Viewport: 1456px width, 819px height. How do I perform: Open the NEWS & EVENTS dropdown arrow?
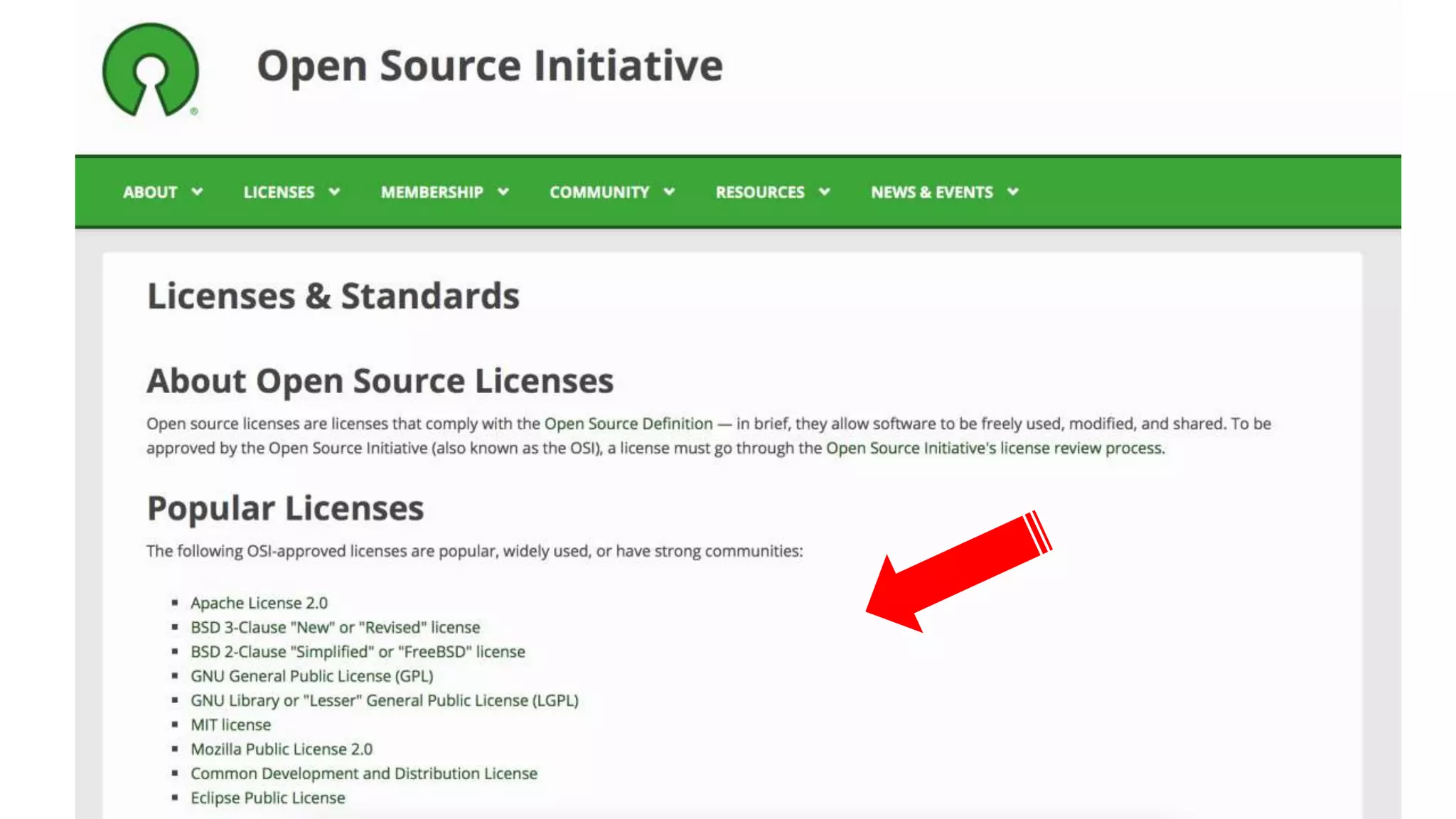point(1013,192)
